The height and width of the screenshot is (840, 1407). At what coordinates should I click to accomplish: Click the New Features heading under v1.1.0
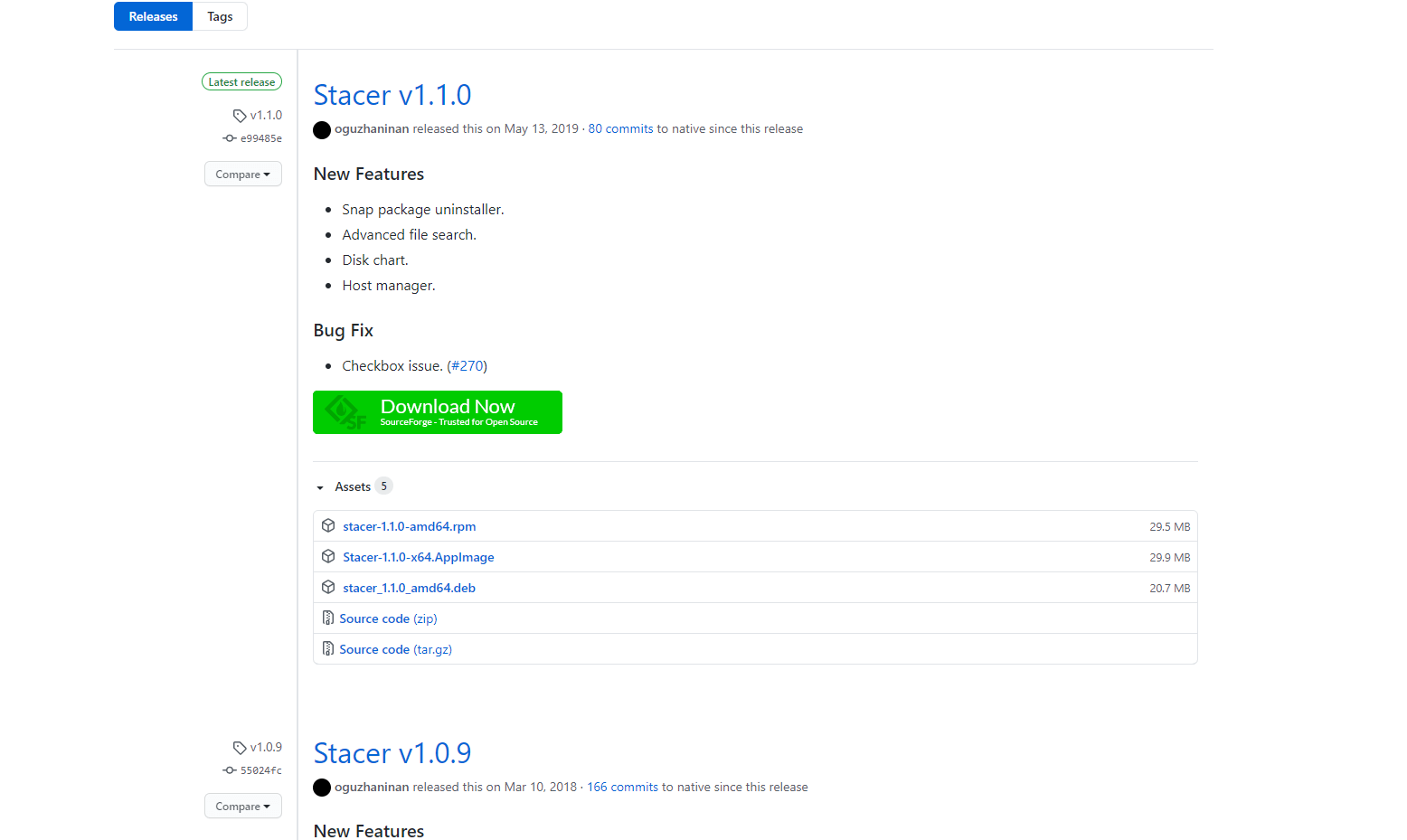[x=369, y=175]
